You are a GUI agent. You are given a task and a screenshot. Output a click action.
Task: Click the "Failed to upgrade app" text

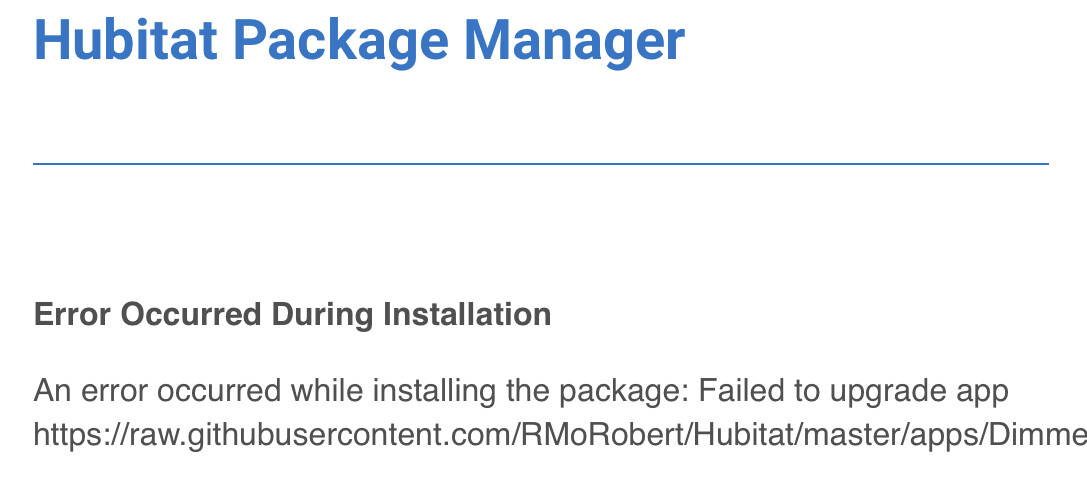853,392
